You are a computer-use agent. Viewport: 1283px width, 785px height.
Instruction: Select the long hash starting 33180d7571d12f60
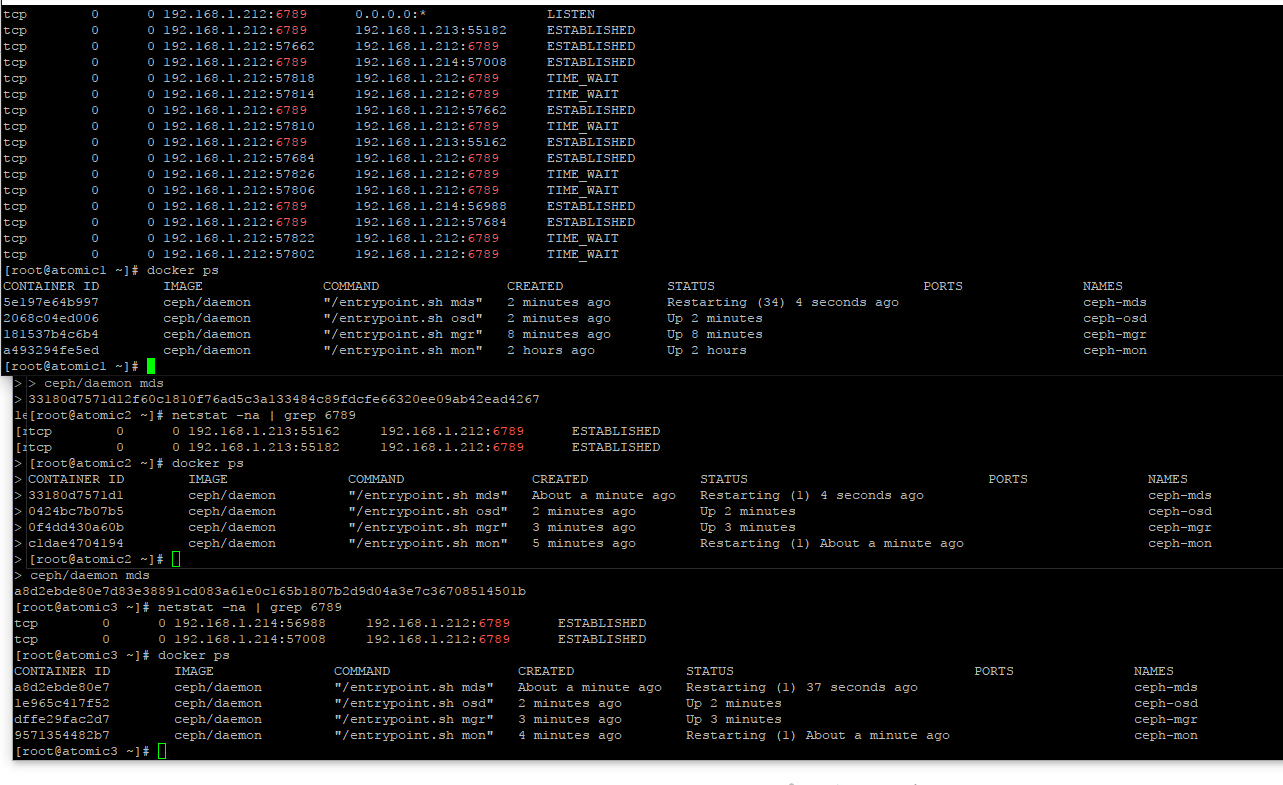tap(284, 399)
